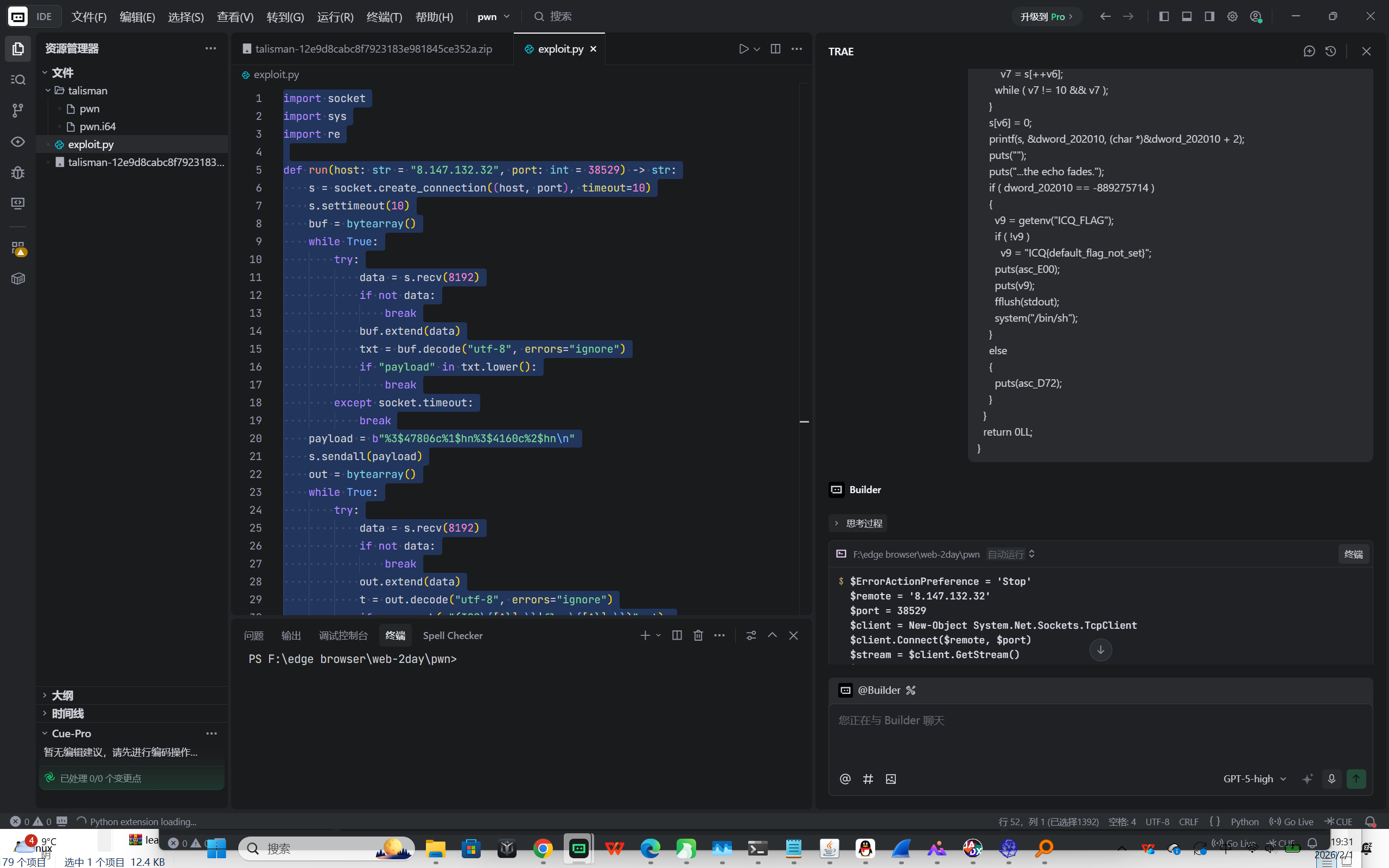The width and height of the screenshot is (1389, 868).
Task: Toggle the 自动运行 auto-run switch
Action: point(1011,554)
